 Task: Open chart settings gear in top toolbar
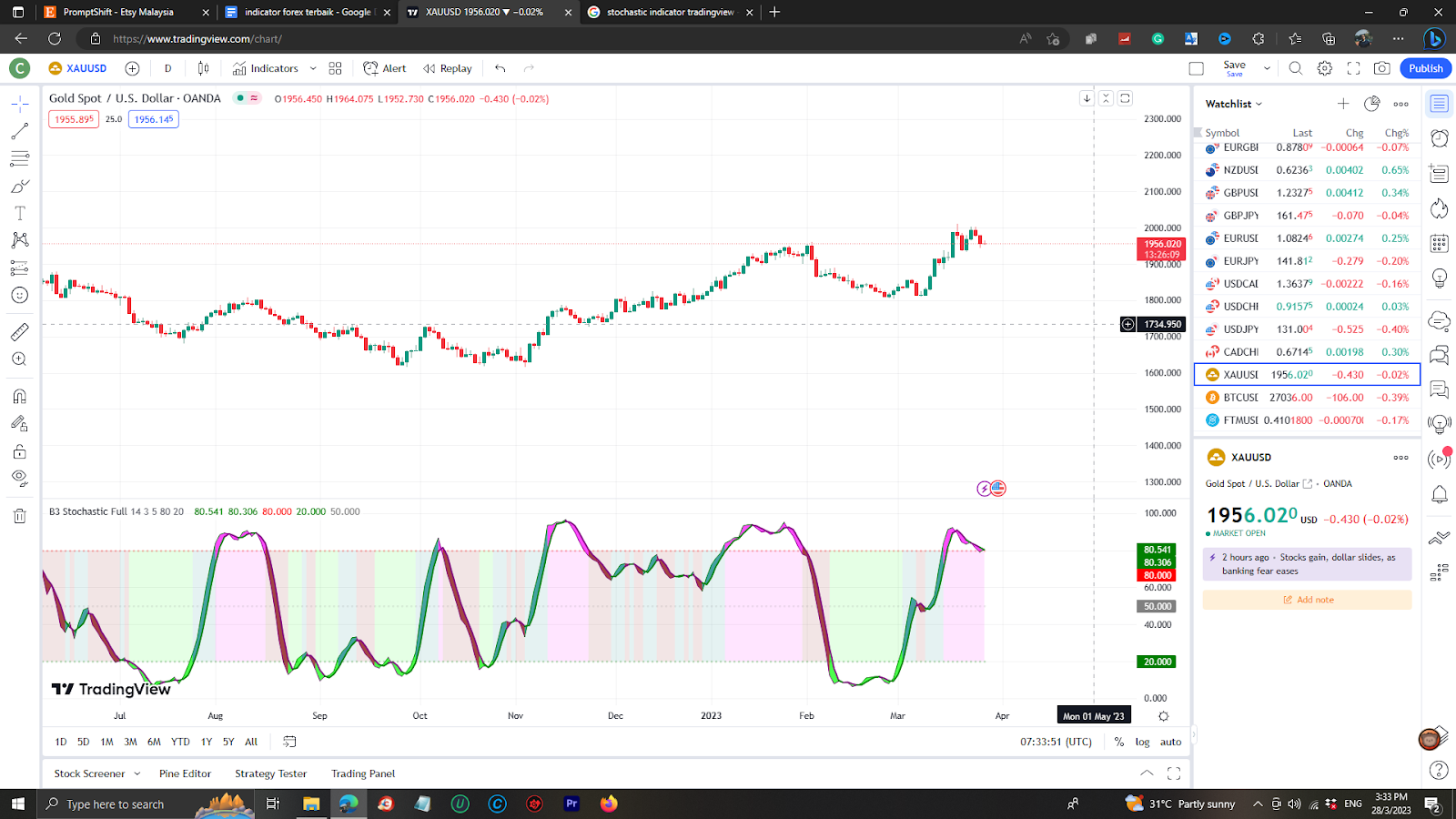pos(1325,68)
